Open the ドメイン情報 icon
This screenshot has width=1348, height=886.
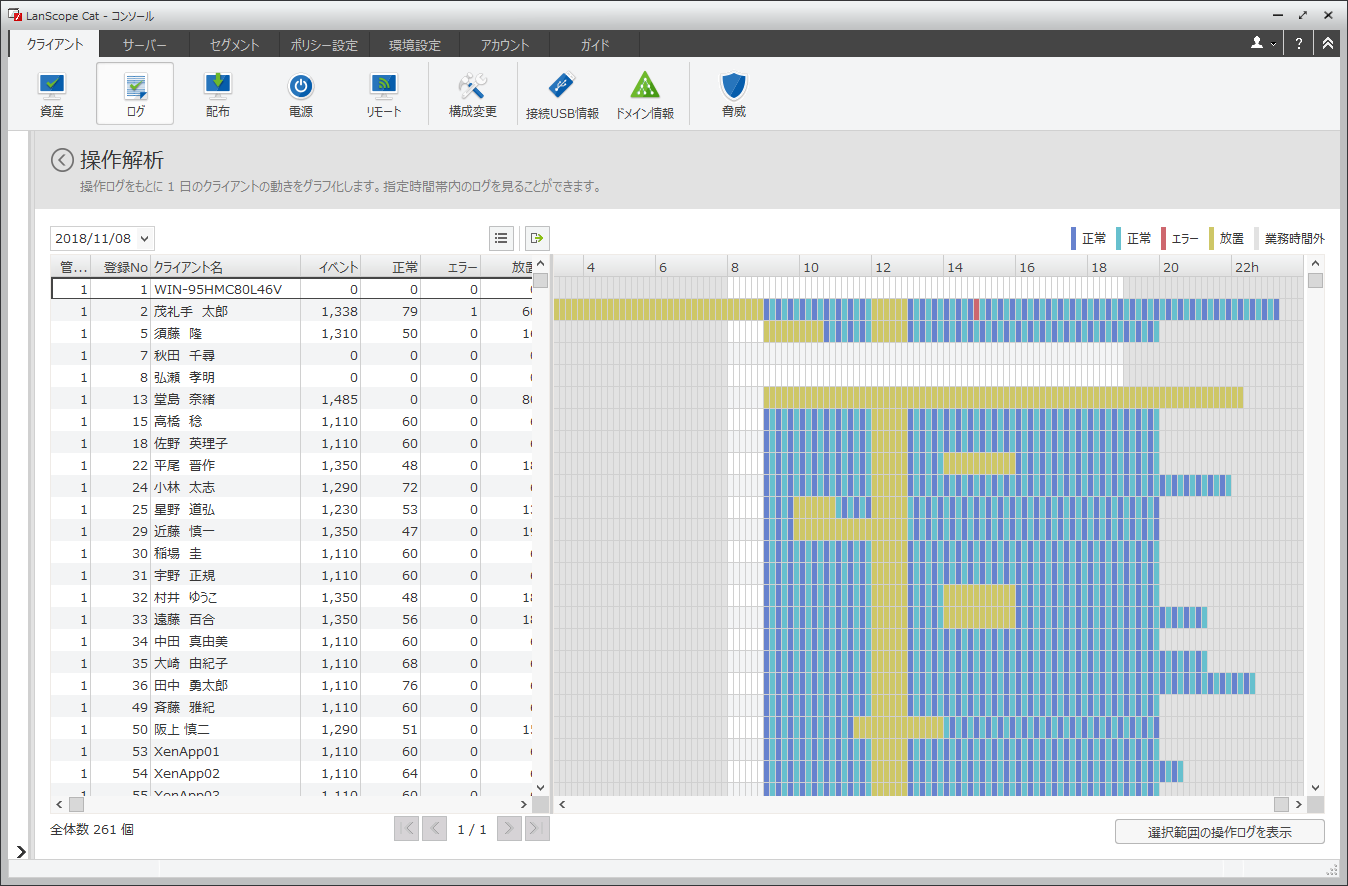click(644, 95)
